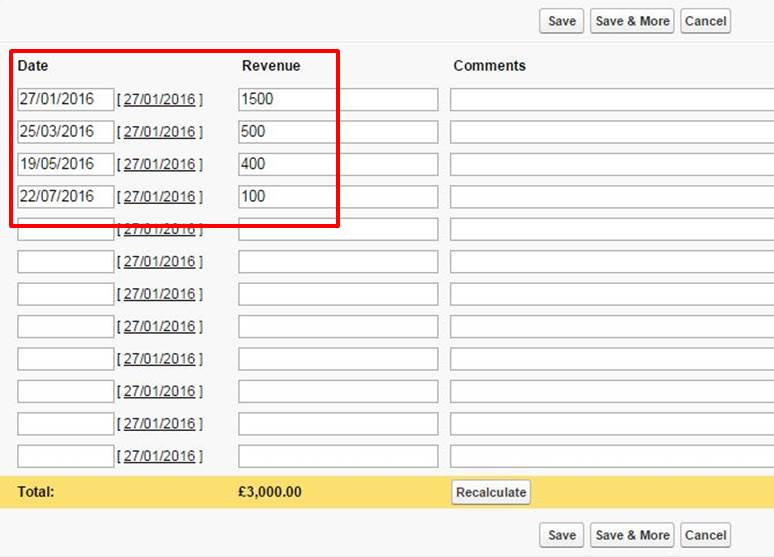The image size is (774, 557).
Task: Click the revenue field containing 1500
Action: click(338, 99)
